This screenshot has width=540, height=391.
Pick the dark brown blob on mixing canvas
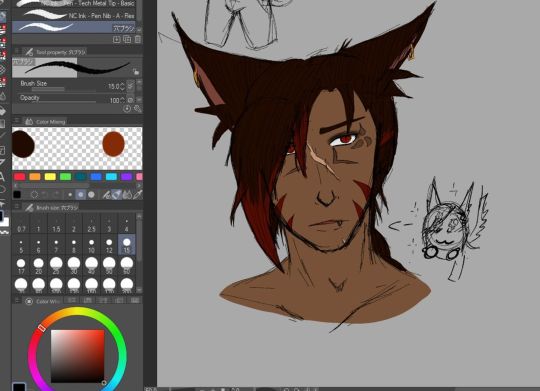pyautogui.click(x=23, y=144)
